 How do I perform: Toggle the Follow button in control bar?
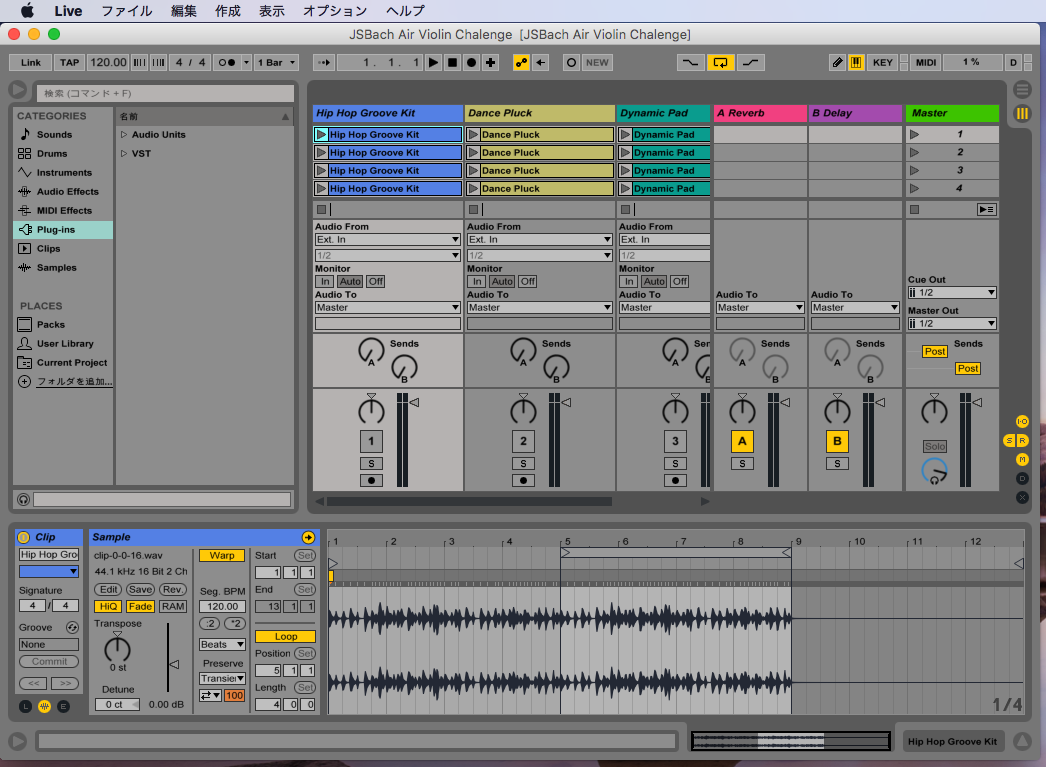(324, 63)
